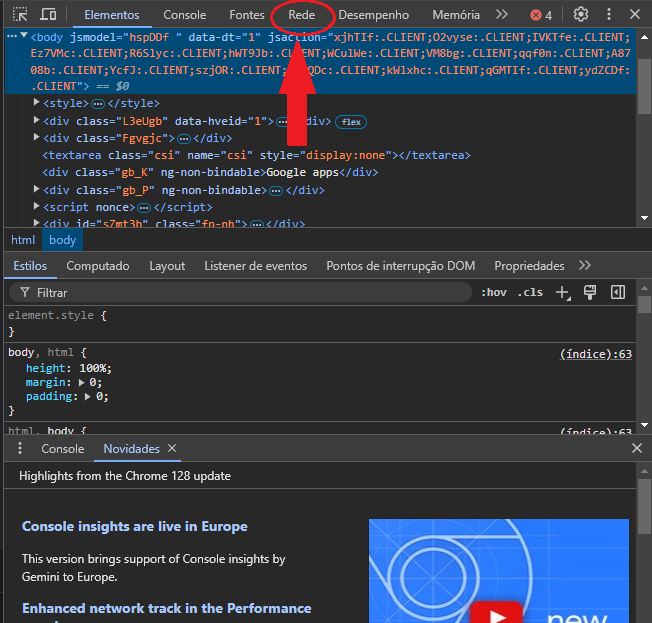Play the Chrome update video thumbnail
The image size is (652, 623).
(496, 615)
